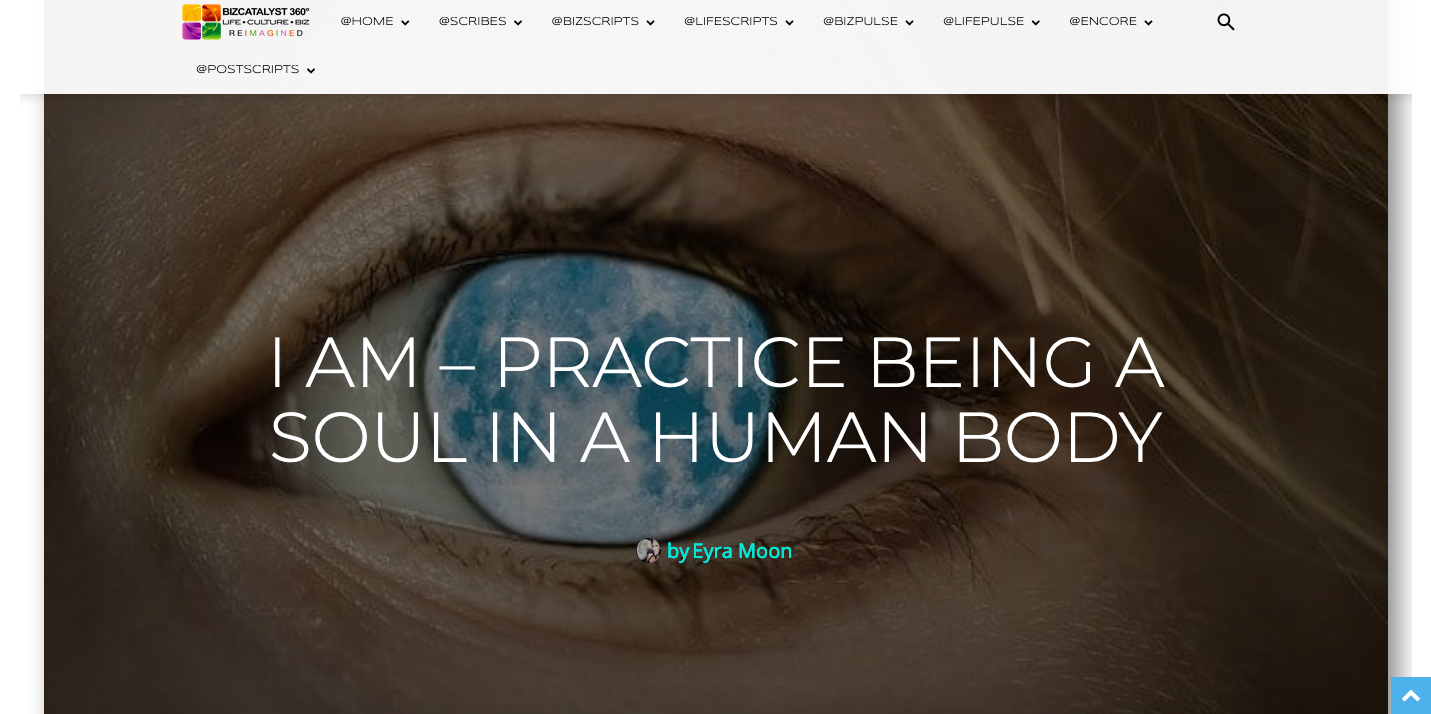Click the article title heading text

[x=716, y=400]
